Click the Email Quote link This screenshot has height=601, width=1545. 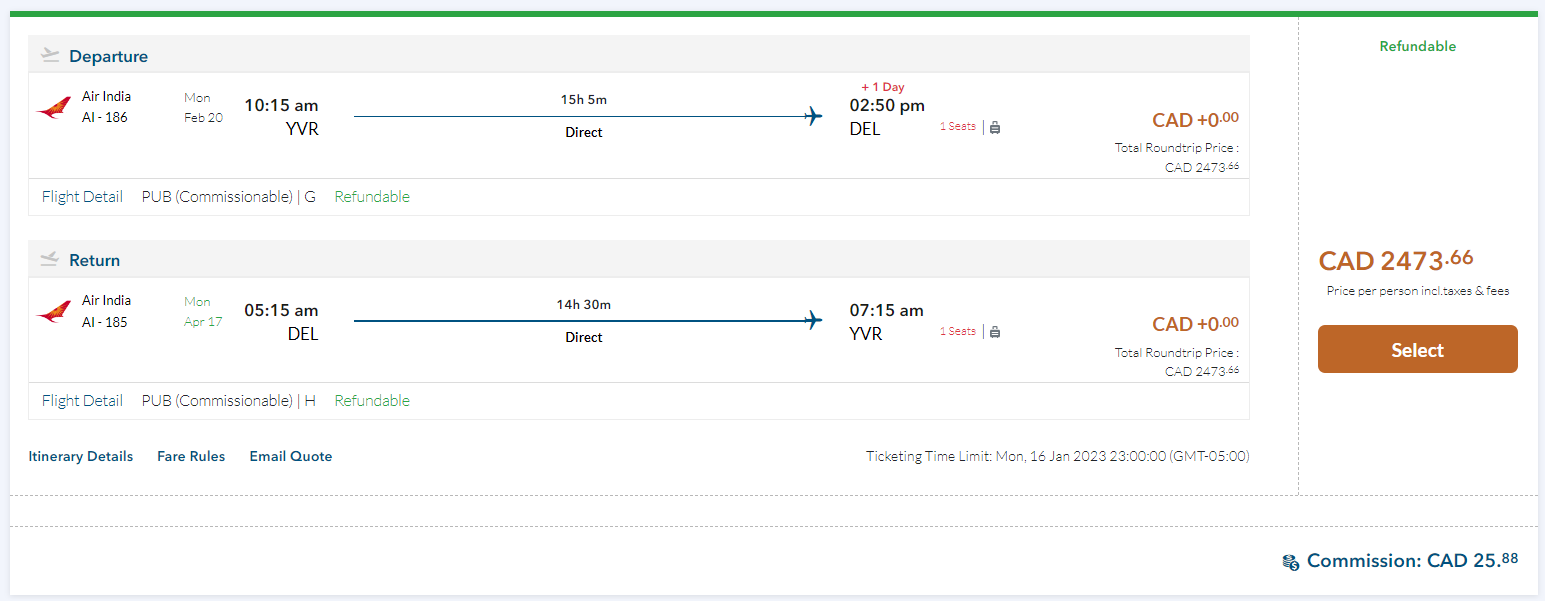click(x=291, y=457)
